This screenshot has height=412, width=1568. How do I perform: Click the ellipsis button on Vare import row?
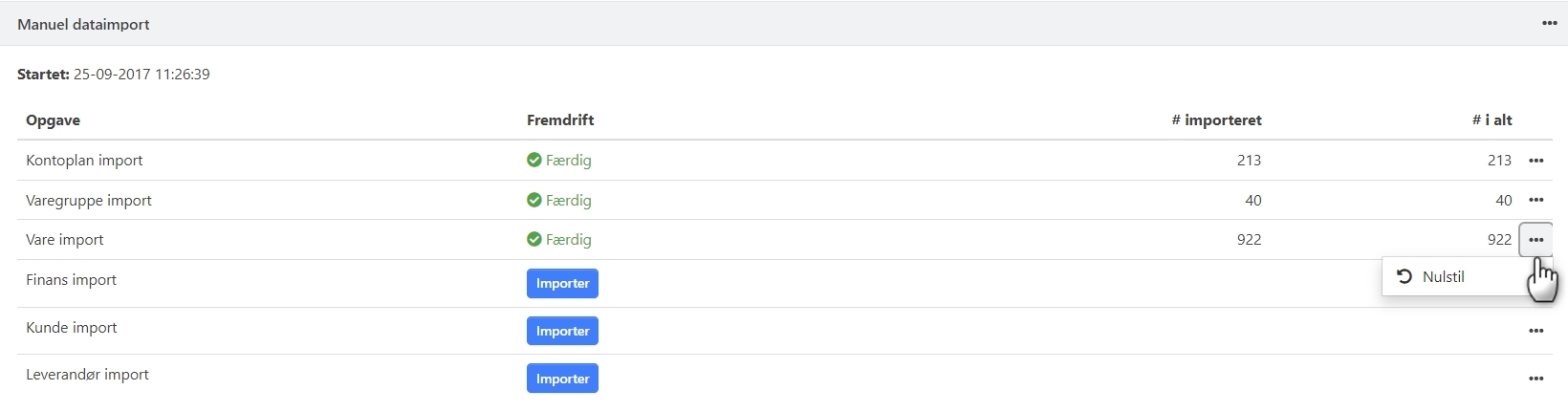tap(1535, 240)
